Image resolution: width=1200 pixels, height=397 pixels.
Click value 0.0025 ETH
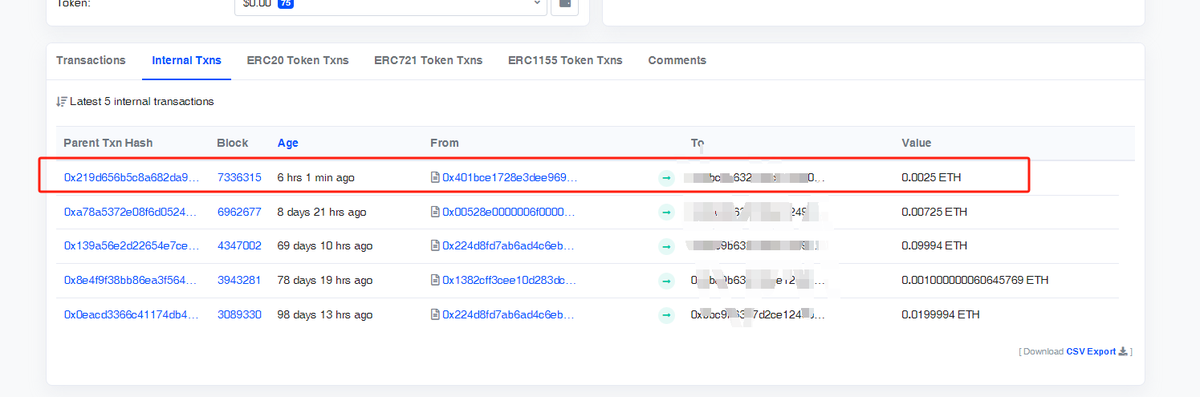931,177
